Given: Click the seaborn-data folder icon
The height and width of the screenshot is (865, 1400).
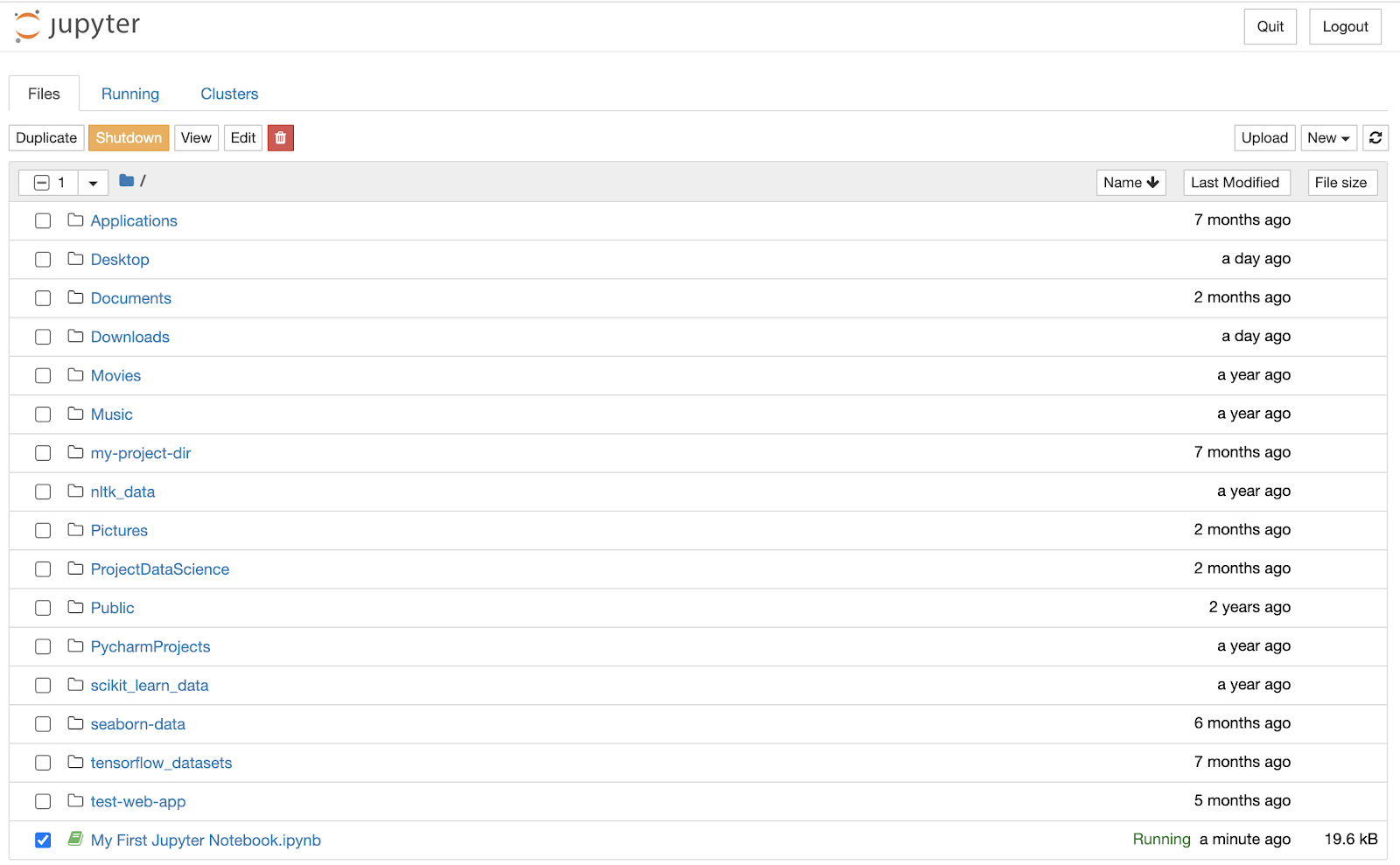Looking at the screenshot, I should (x=75, y=723).
